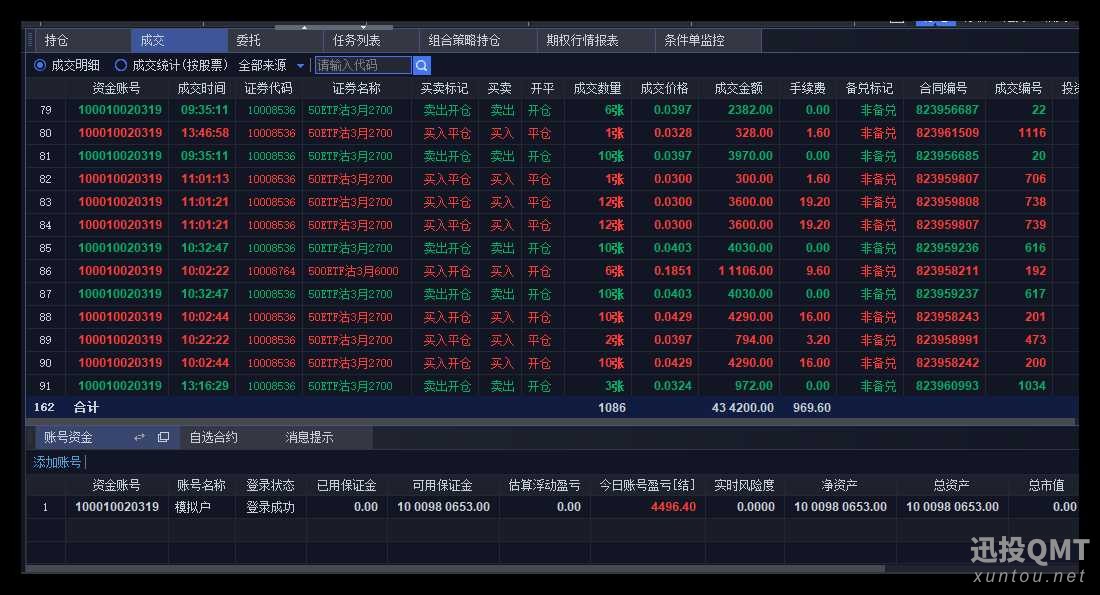Open the 委托 tab
Viewport: 1100px width, 595px height.
(248, 41)
